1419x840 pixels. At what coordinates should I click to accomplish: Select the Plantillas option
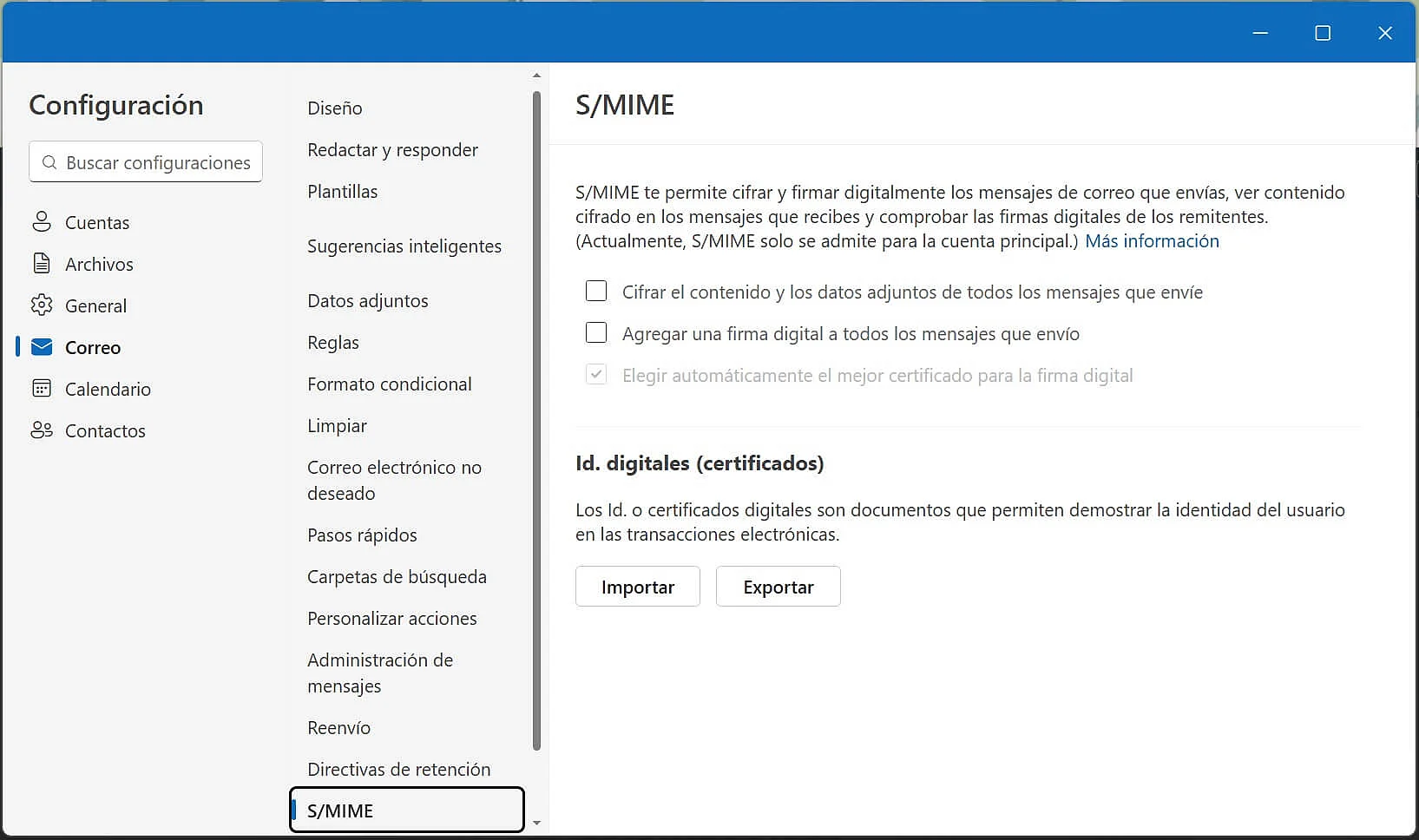point(342,192)
